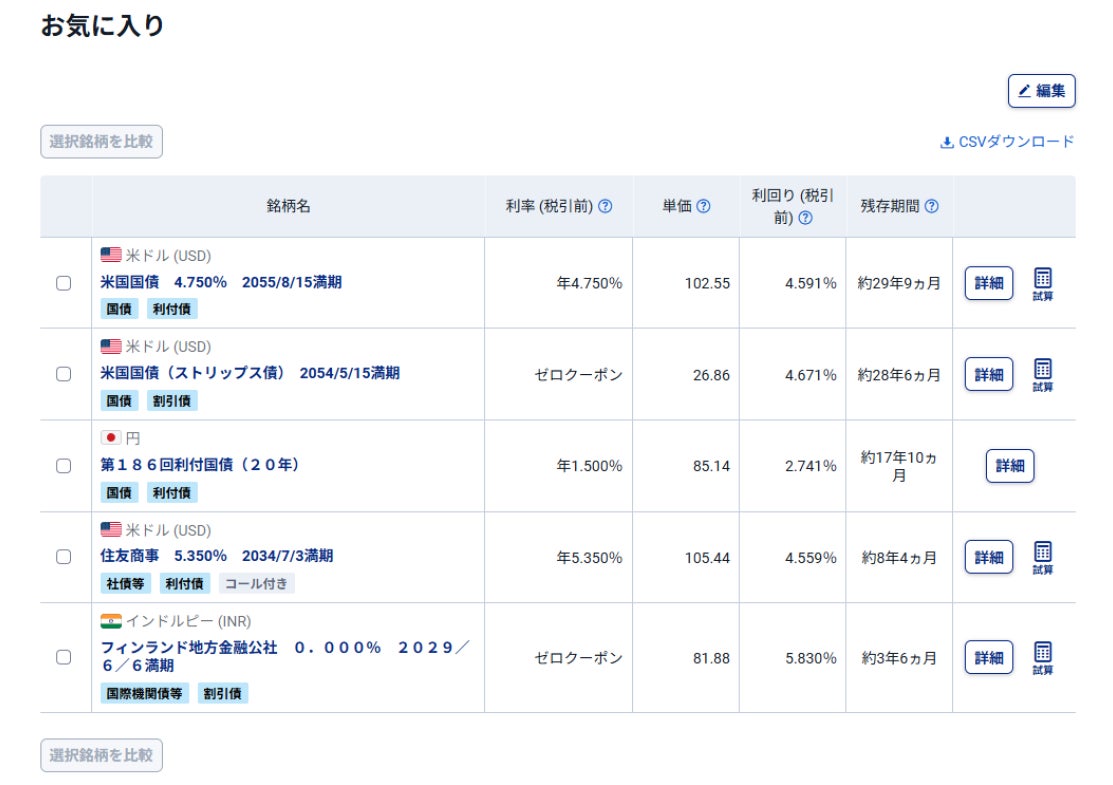Viewport: 1113px width, 785px height.
Task: Open calculator for フィンランド地方金融公社 bond
Action: 1042,657
